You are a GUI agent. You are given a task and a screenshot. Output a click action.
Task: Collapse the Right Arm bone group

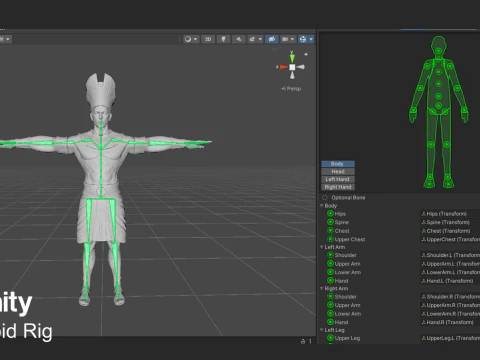pyautogui.click(x=322, y=288)
